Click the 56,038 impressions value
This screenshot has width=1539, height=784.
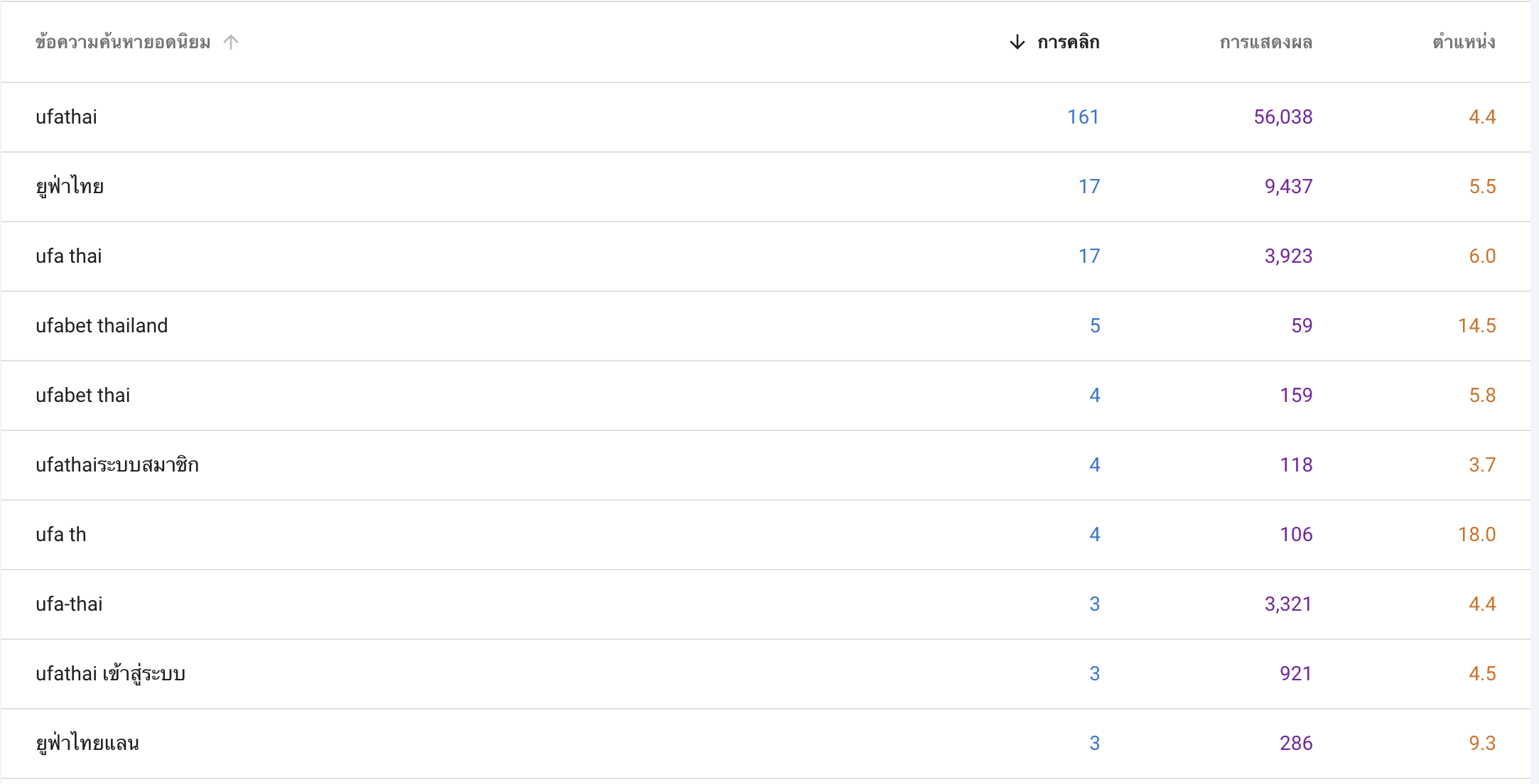coord(1282,117)
